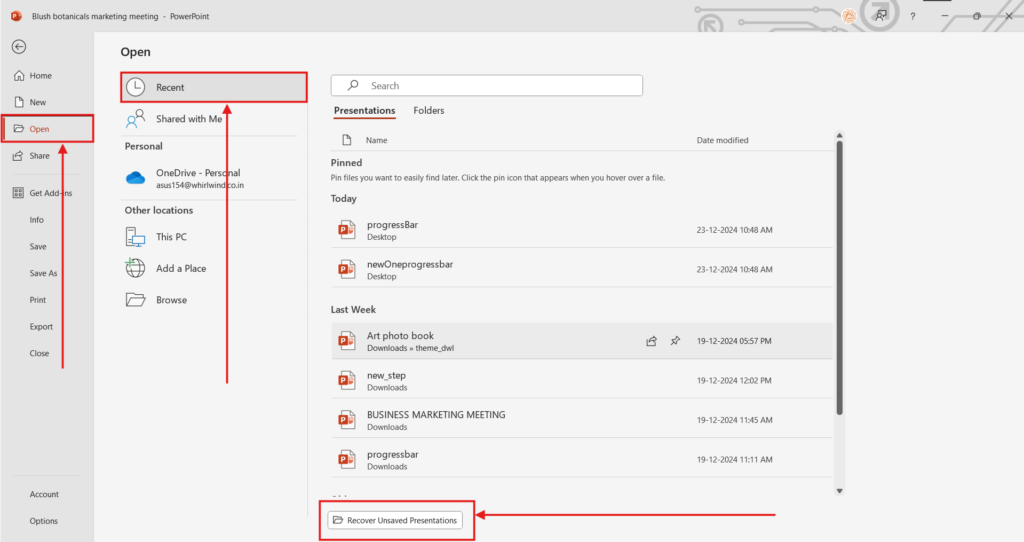Image resolution: width=1024 pixels, height=542 pixels.
Task: Open the Browse folder option
Action: [x=171, y=300]
